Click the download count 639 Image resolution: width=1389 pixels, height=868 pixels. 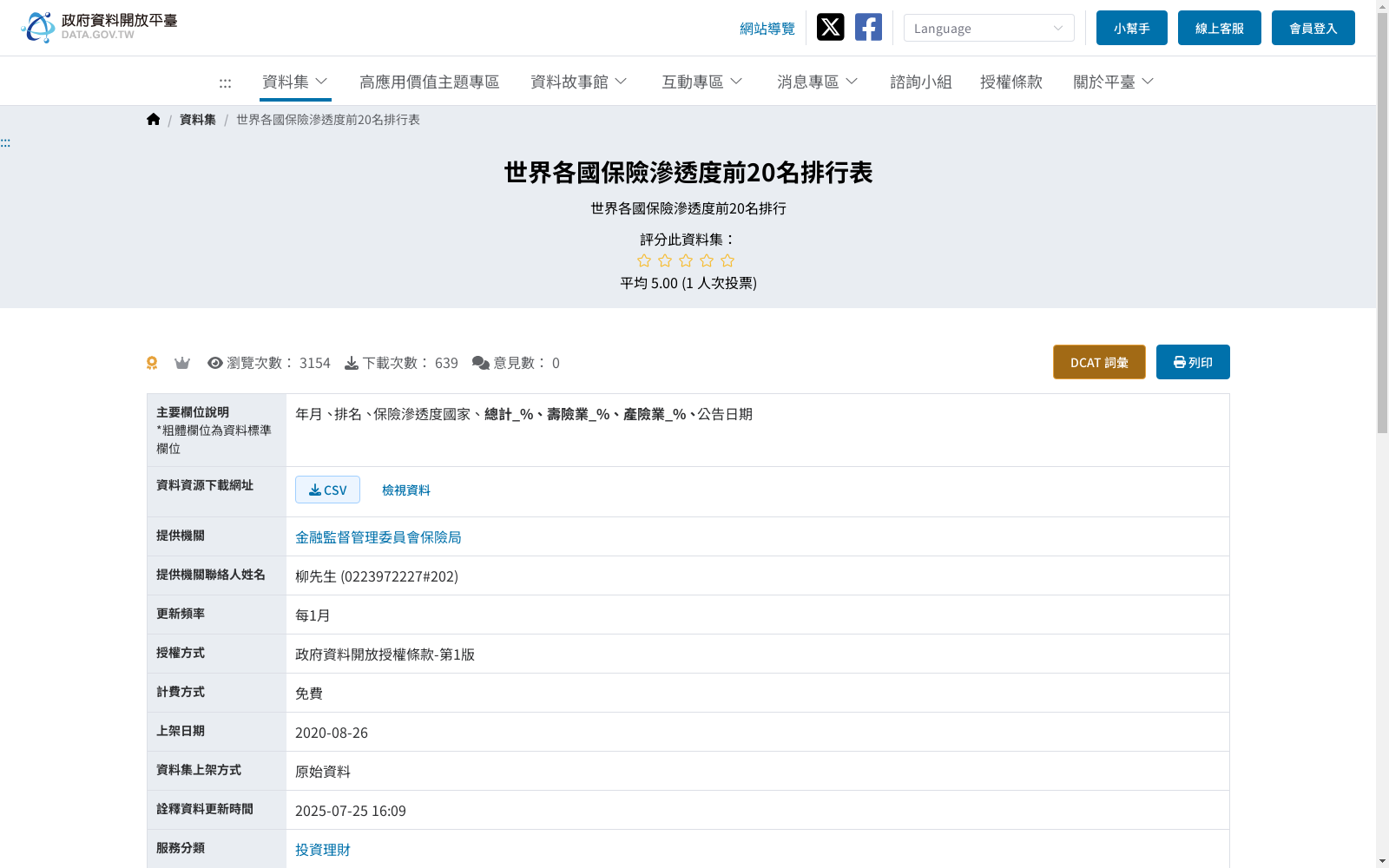pos(446,363)
